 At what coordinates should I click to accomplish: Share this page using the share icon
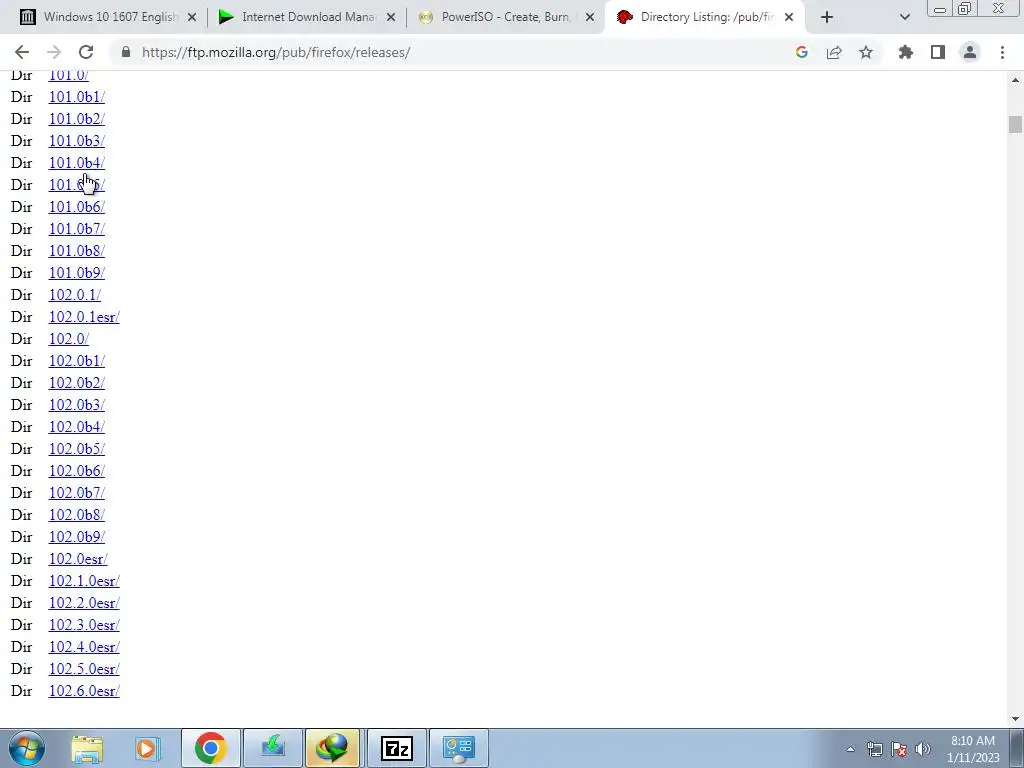click(834, 52)
